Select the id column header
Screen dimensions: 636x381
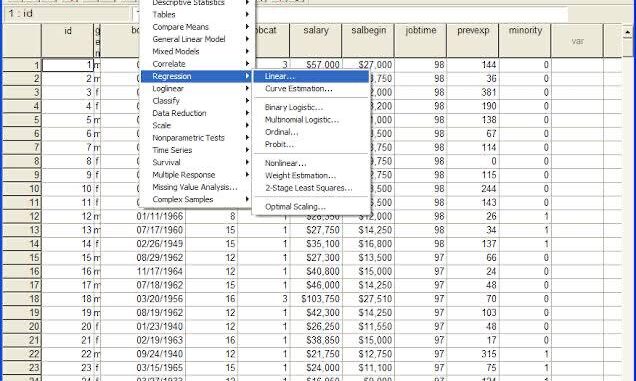[68, 40]
